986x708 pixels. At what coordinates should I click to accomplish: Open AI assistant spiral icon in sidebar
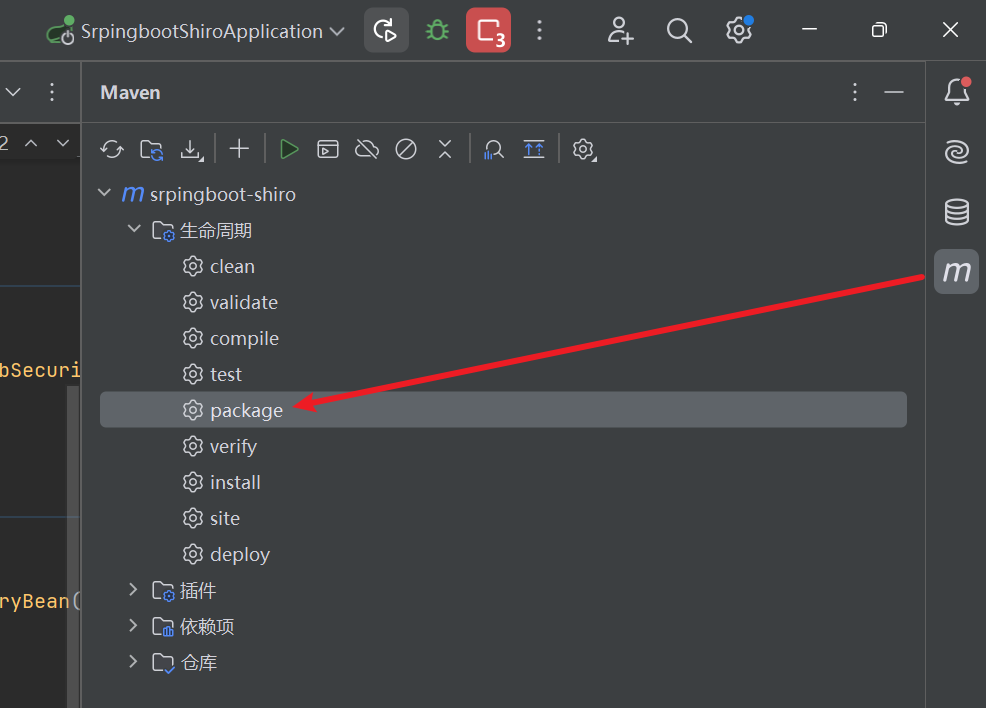(956, 152)
